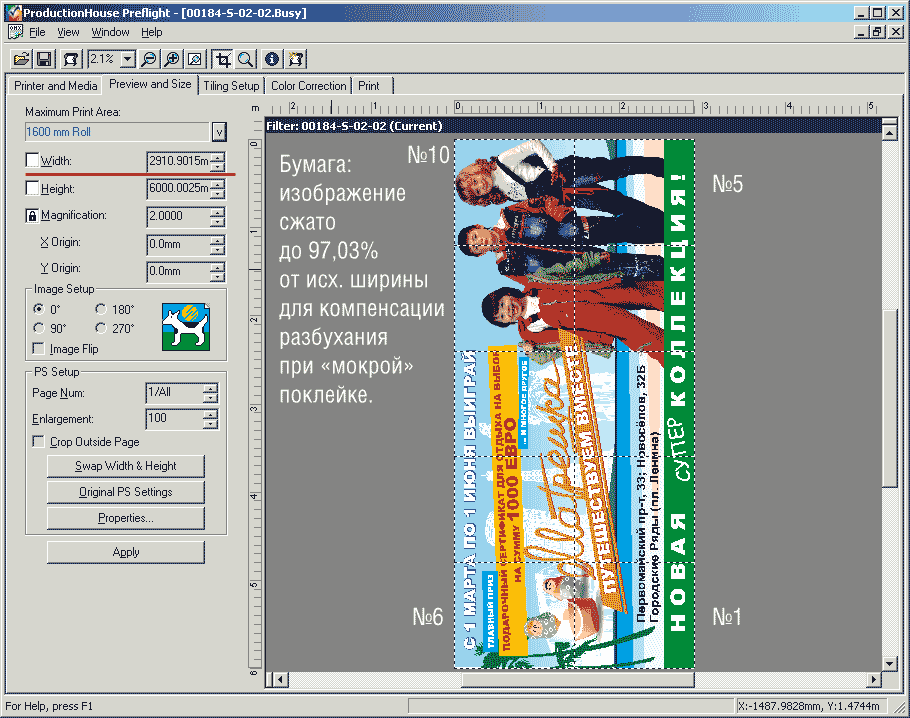Click the Y Origin input field
The height and width of the screenshot is (718, 910).
pos(178,272)
